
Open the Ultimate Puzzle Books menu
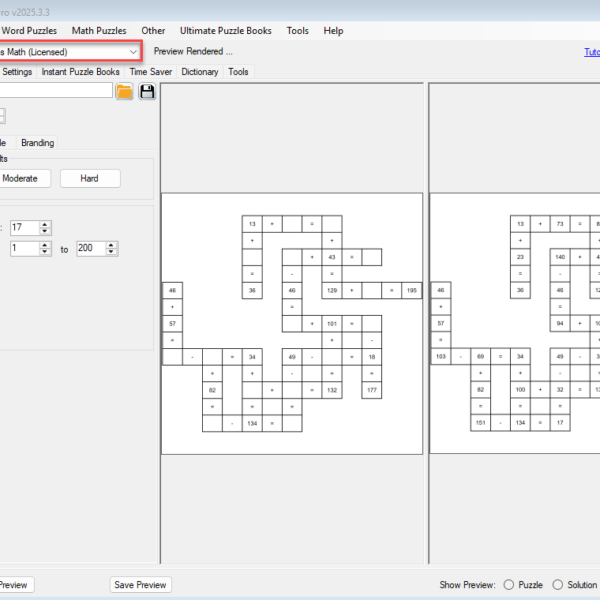point(225,31)
